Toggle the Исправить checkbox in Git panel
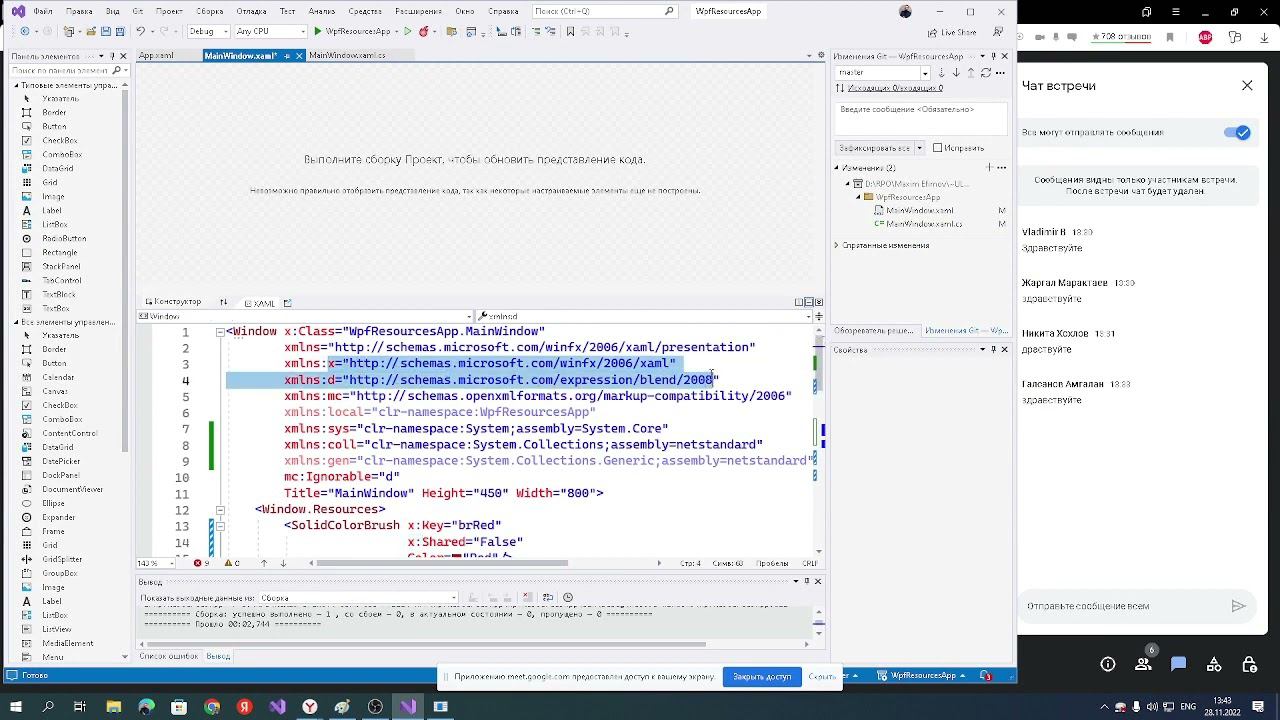This screenshot has width=1280, height=720. [938, 148]
